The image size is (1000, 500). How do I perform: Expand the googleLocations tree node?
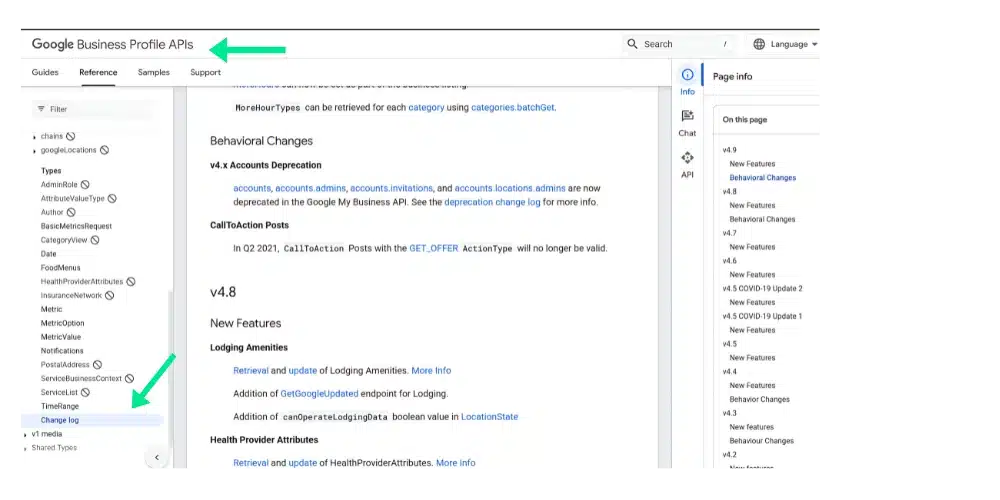34,151
